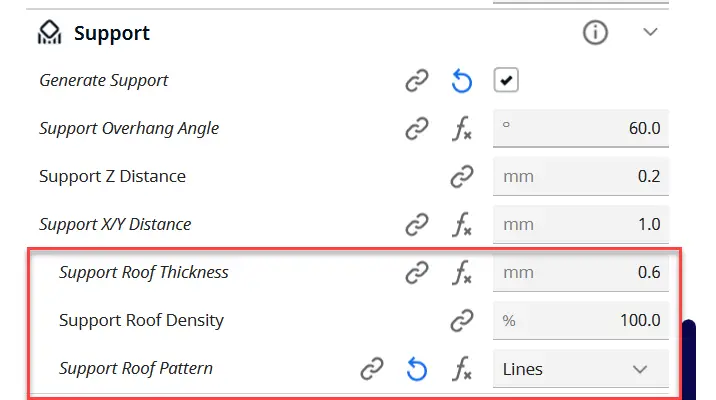
Task: Click link icon for Support Z Distance
Action: tap(462, 176)
